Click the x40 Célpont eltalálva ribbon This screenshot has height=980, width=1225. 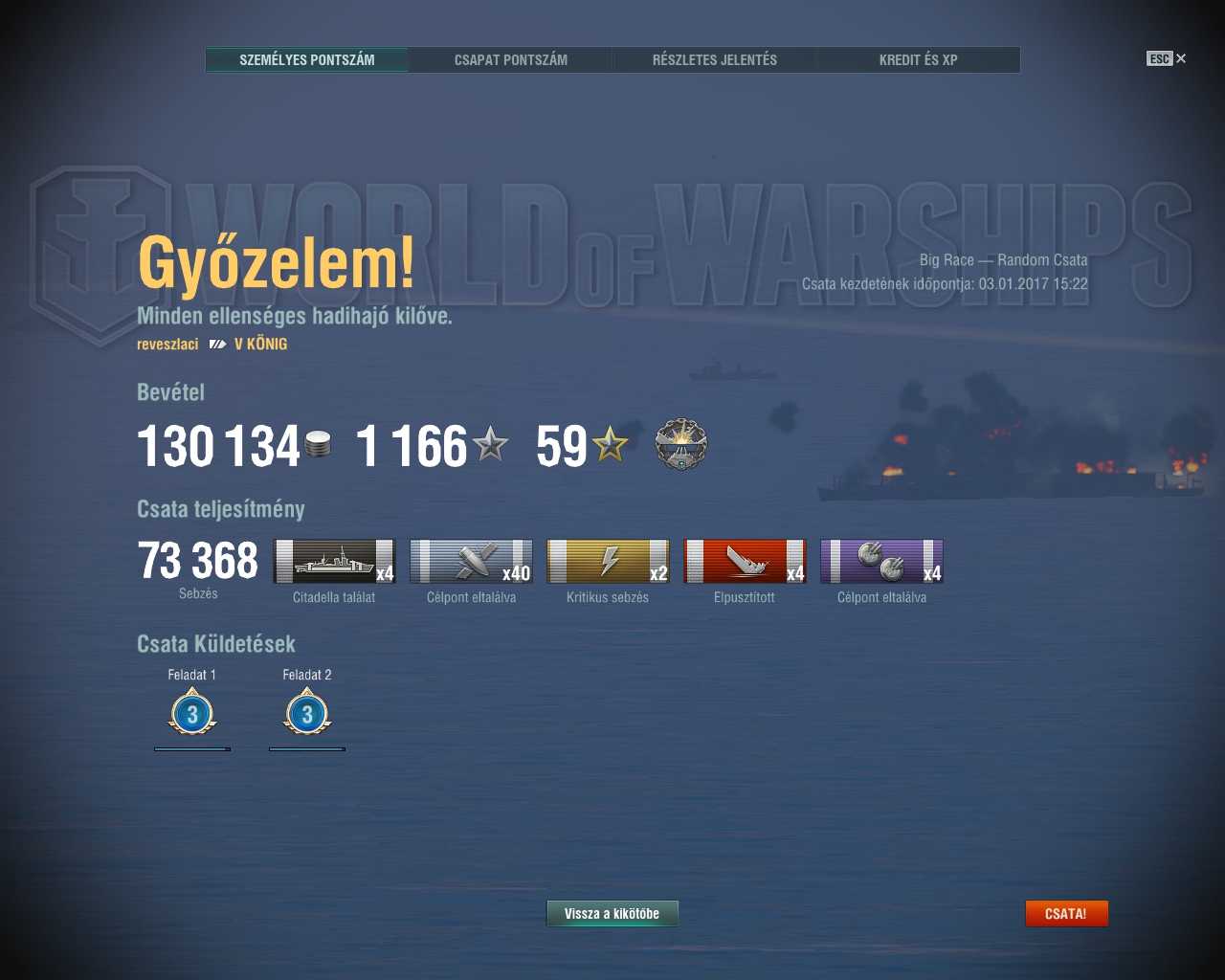471,561
